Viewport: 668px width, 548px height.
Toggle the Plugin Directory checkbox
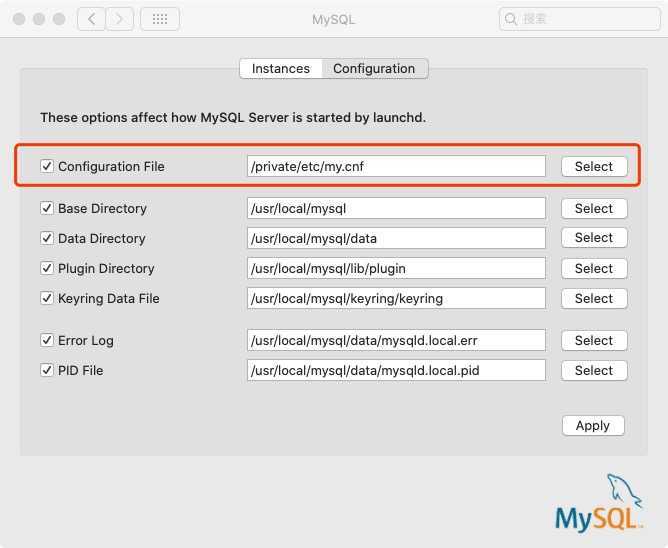tap(47, 268)
